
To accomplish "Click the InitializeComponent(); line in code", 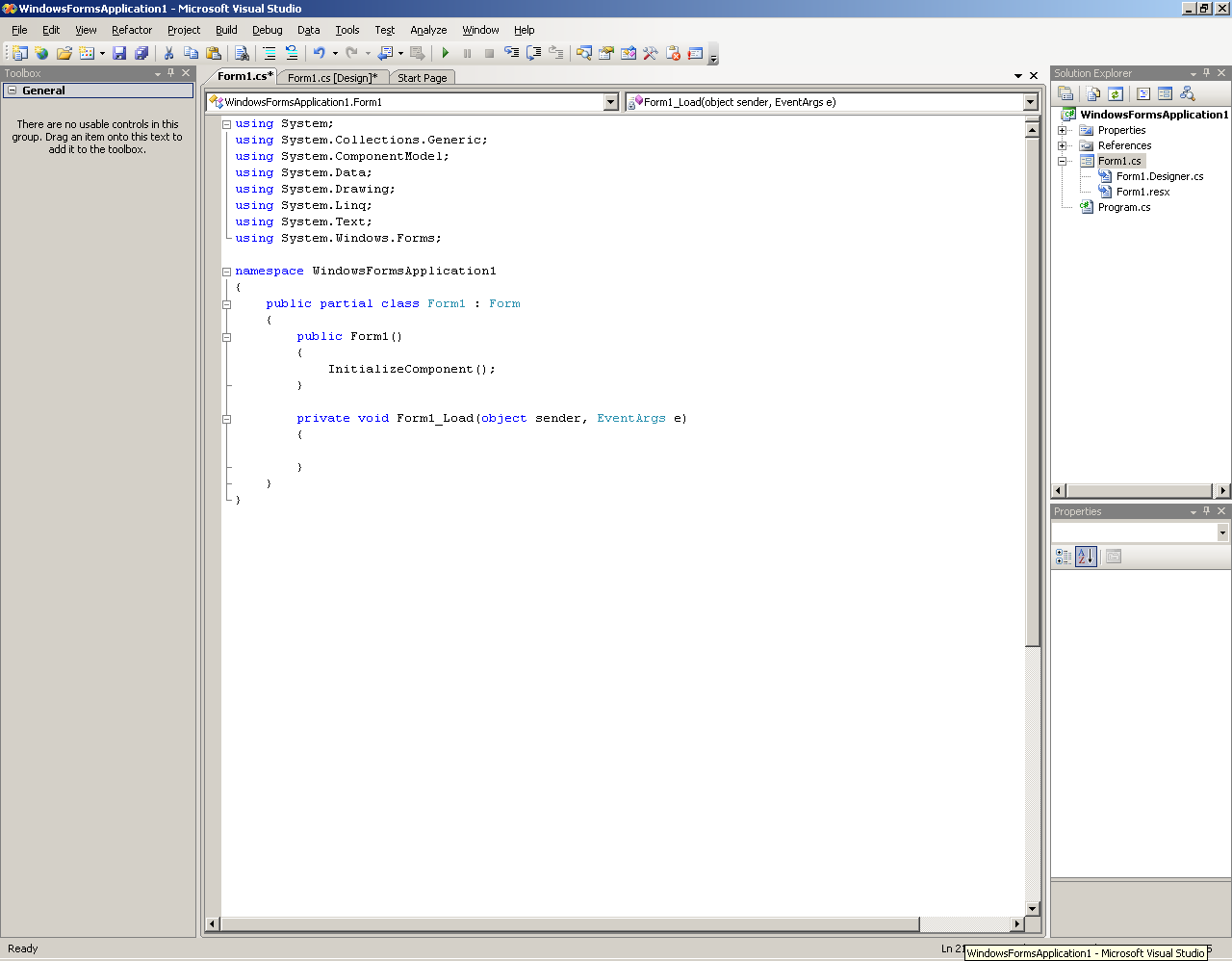I will click(412, 369).
